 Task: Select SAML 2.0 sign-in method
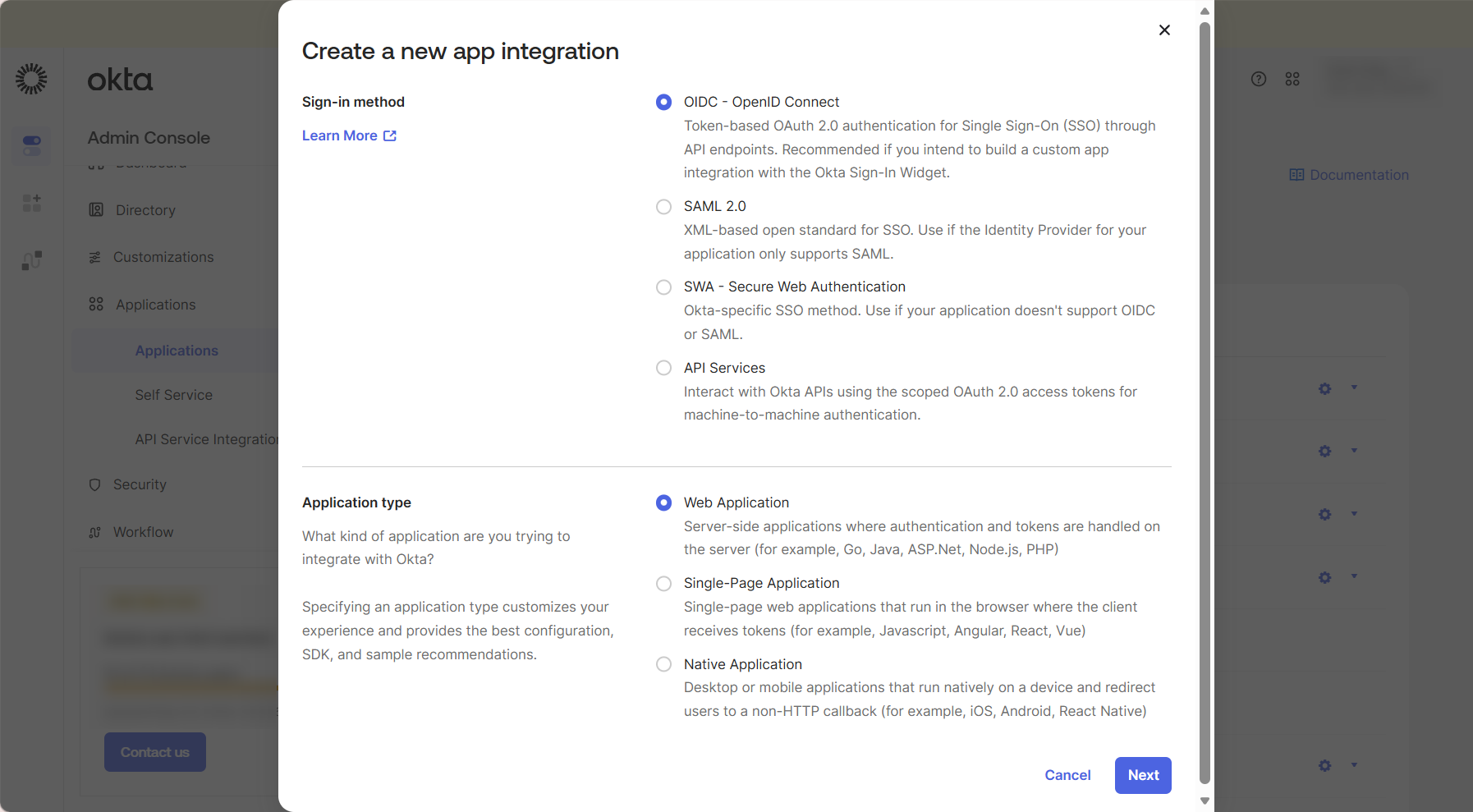[663, 207]
